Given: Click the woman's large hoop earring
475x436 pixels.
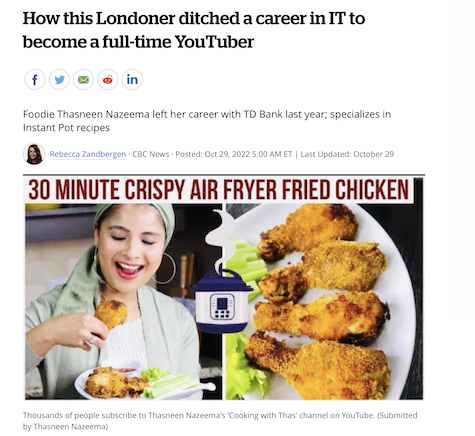Looking at the screenshot, I should pos(165,268).
